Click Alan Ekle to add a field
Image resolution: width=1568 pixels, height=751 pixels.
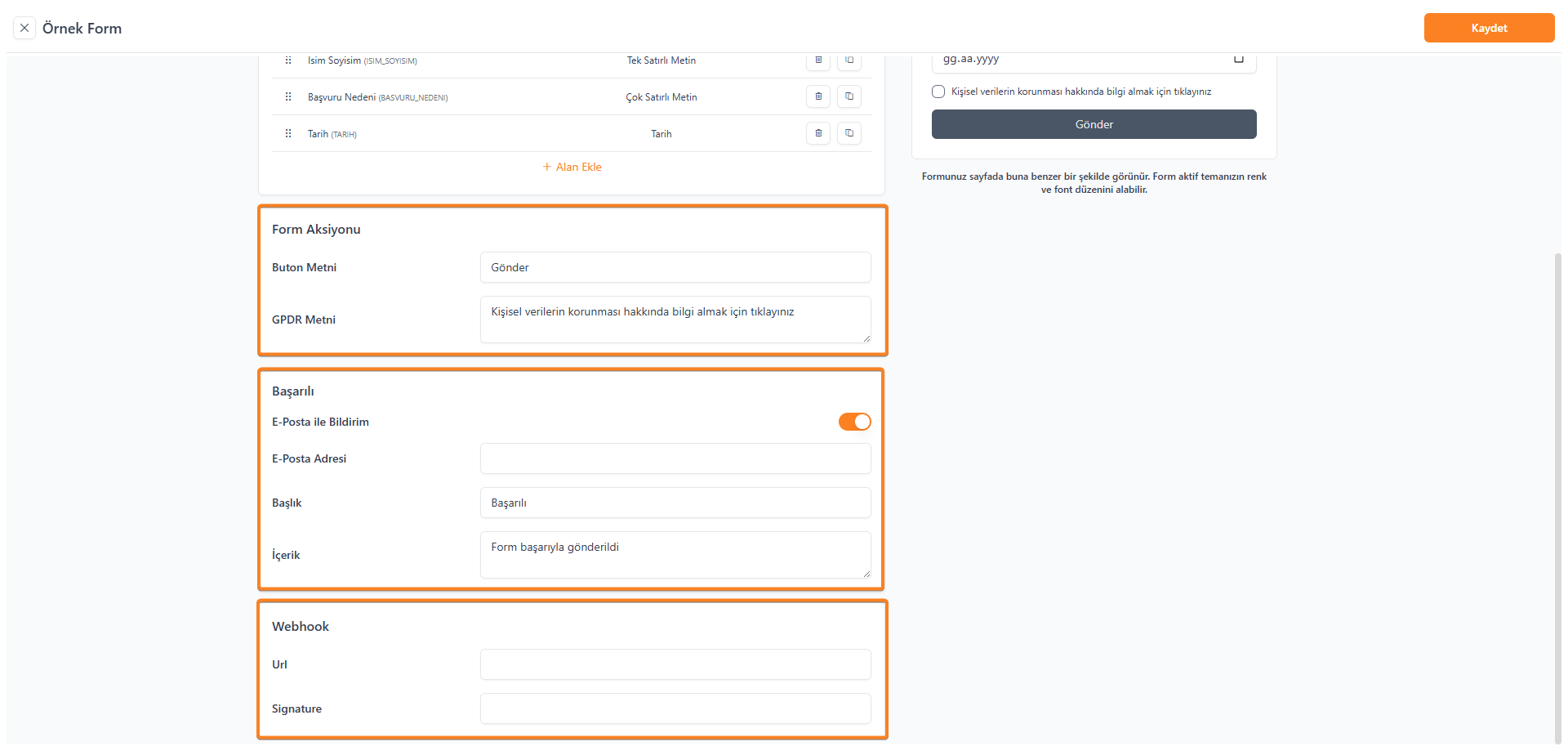point(572,167)
